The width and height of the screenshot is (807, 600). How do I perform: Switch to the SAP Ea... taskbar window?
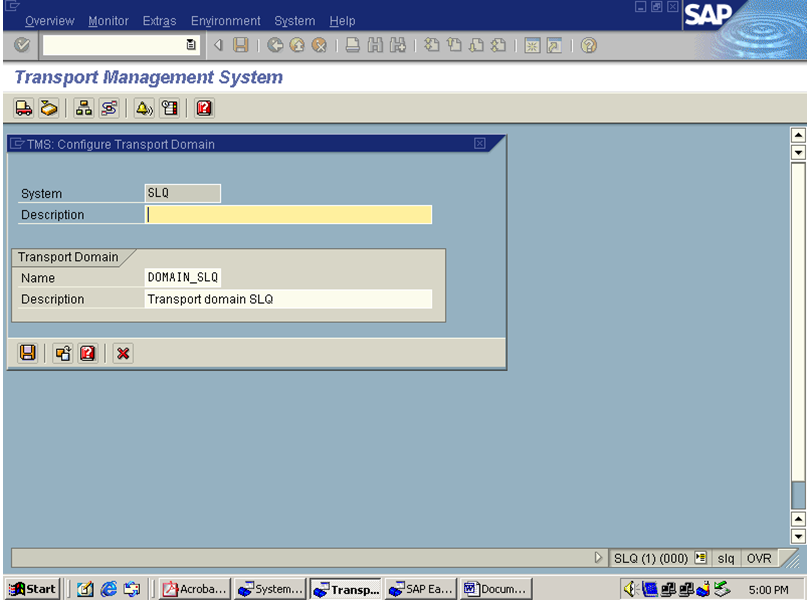[x=420, y=589]
